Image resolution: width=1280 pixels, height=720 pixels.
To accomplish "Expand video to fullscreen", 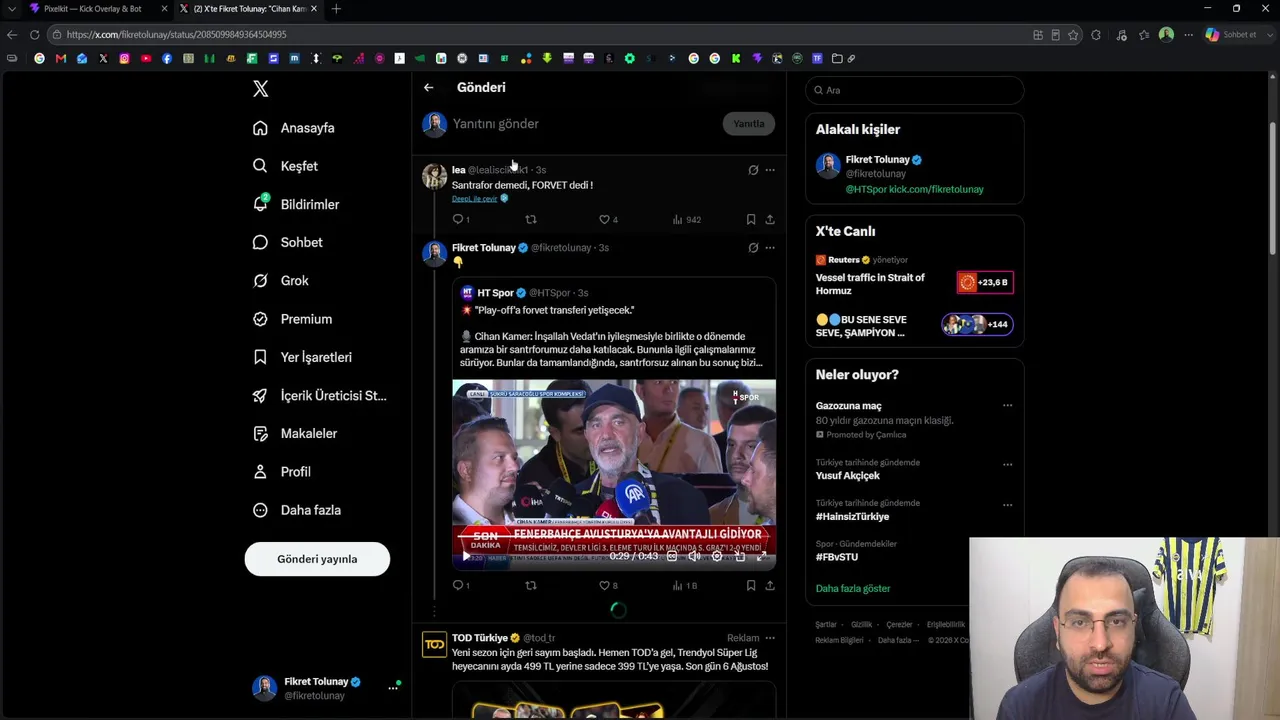I will coord(762,556).
